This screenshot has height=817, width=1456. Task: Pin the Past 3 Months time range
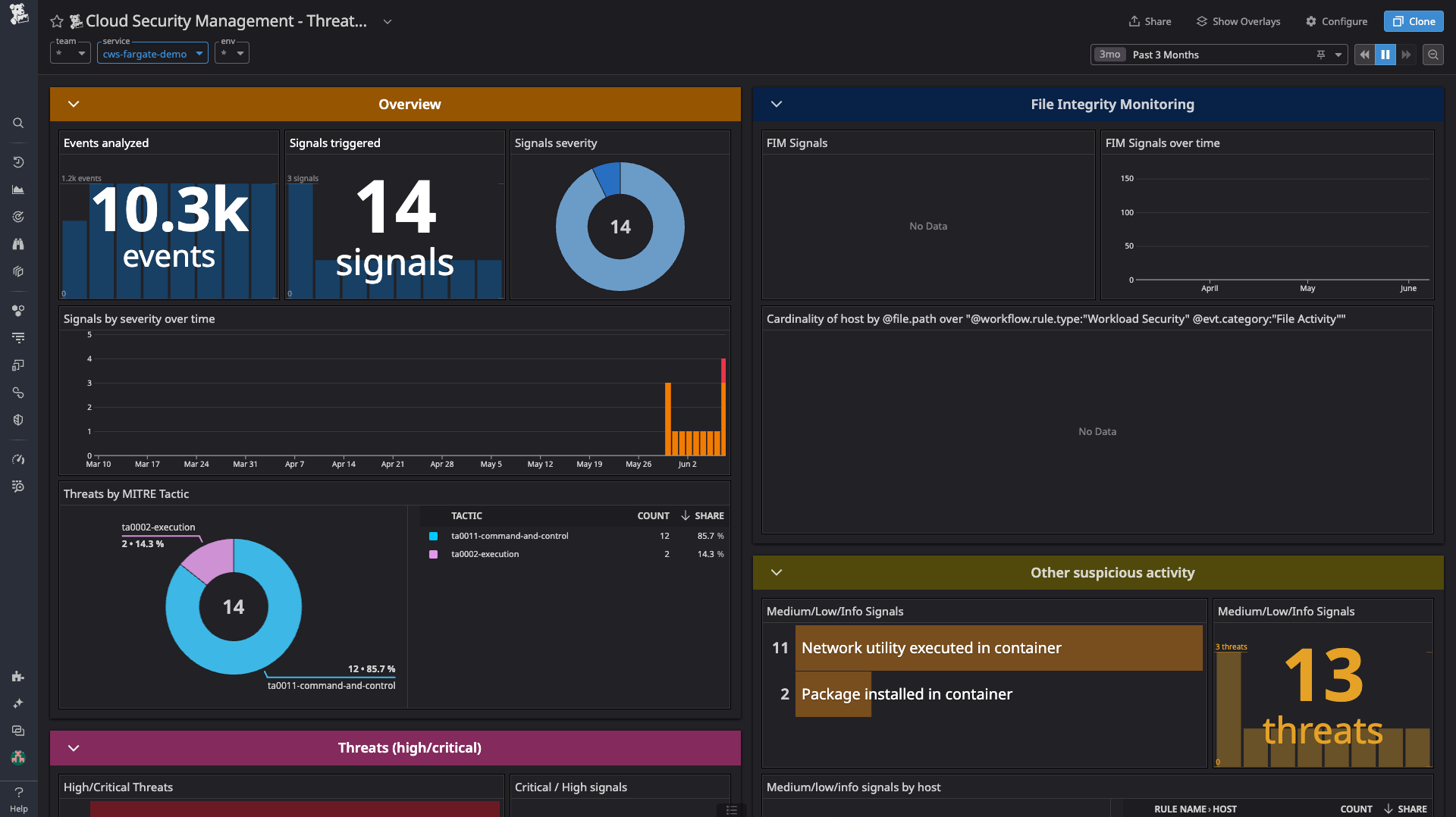[x=1321, y=55]
